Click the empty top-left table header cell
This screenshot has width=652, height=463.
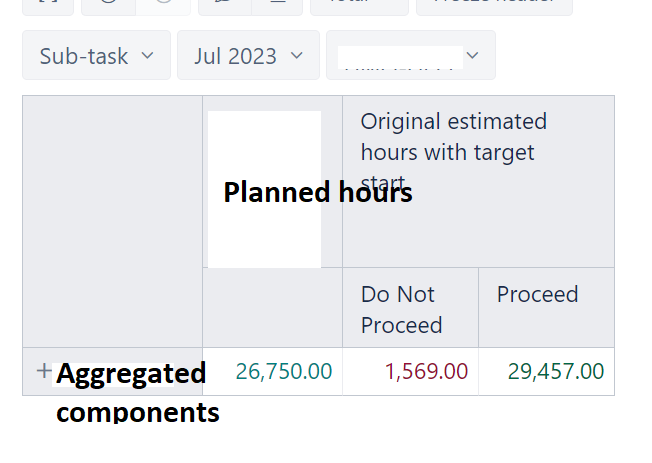point(112,220)
